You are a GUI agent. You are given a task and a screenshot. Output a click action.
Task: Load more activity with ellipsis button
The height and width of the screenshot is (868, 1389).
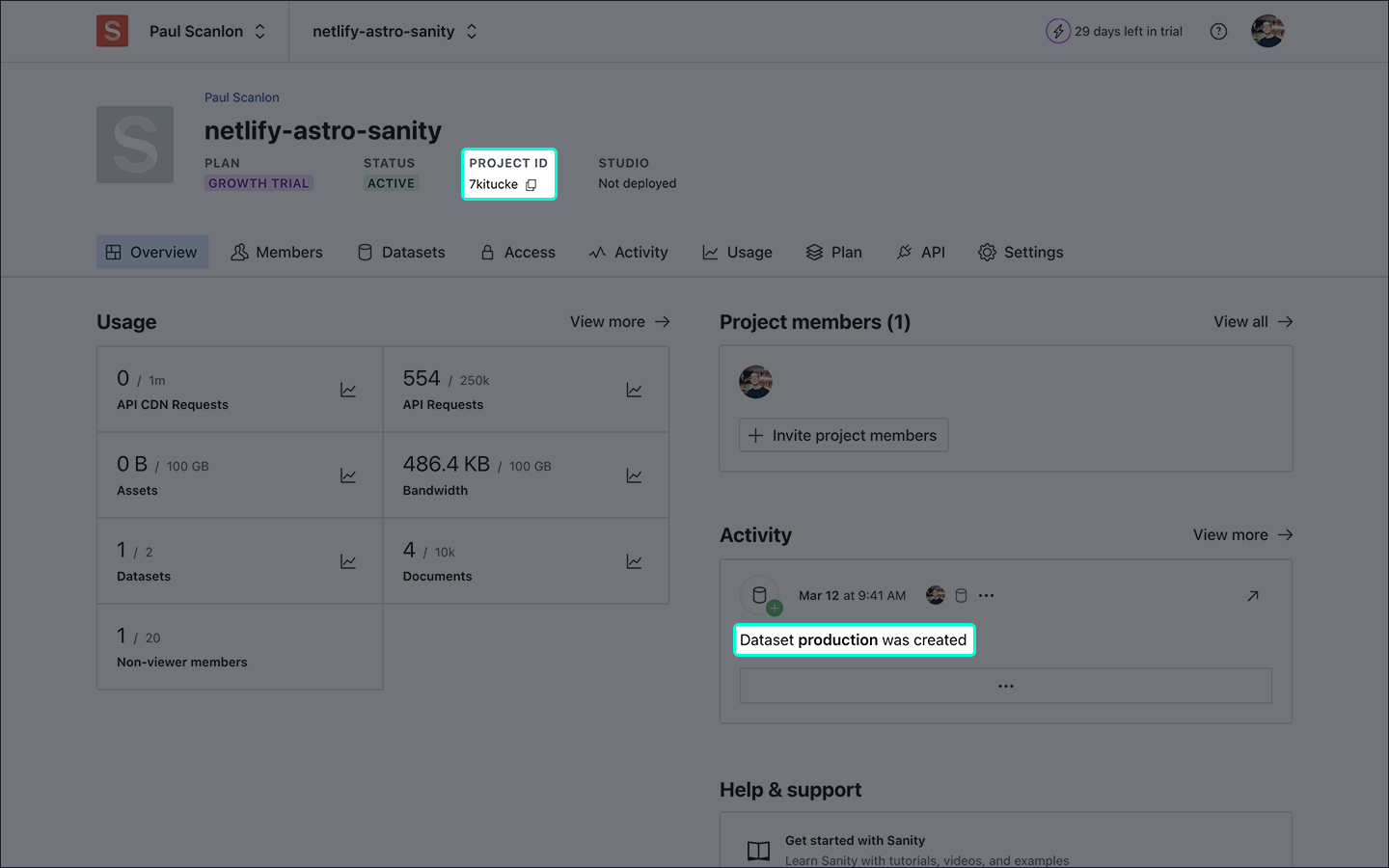tap(1006, 686)
